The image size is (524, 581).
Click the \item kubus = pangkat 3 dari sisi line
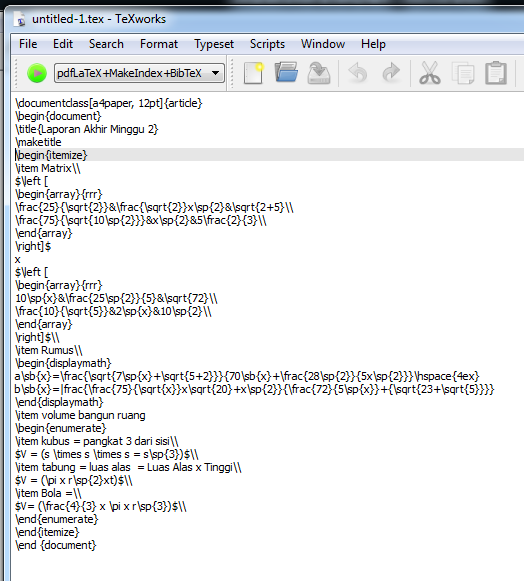[x=97, y=441]
